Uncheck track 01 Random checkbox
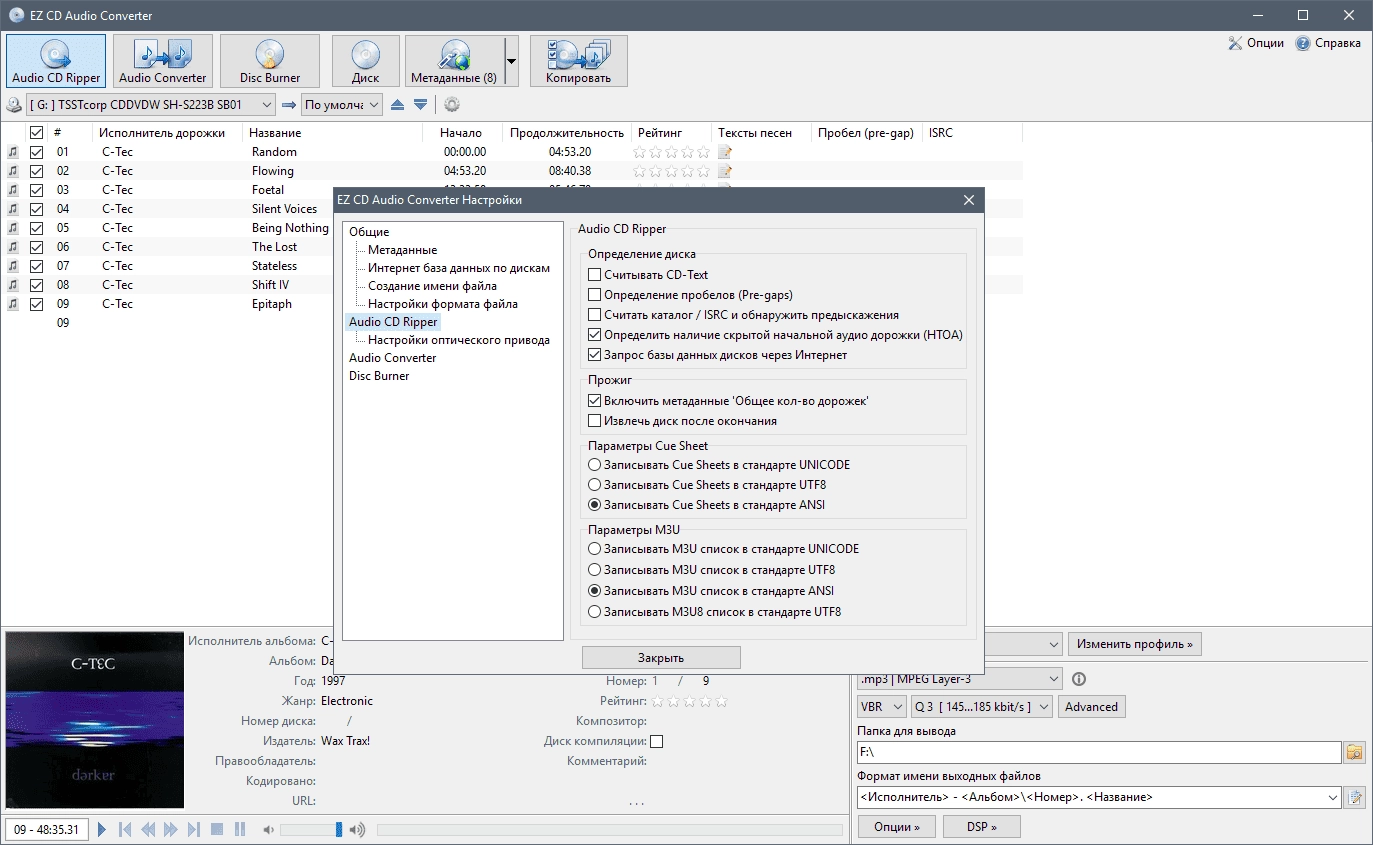 37,152
